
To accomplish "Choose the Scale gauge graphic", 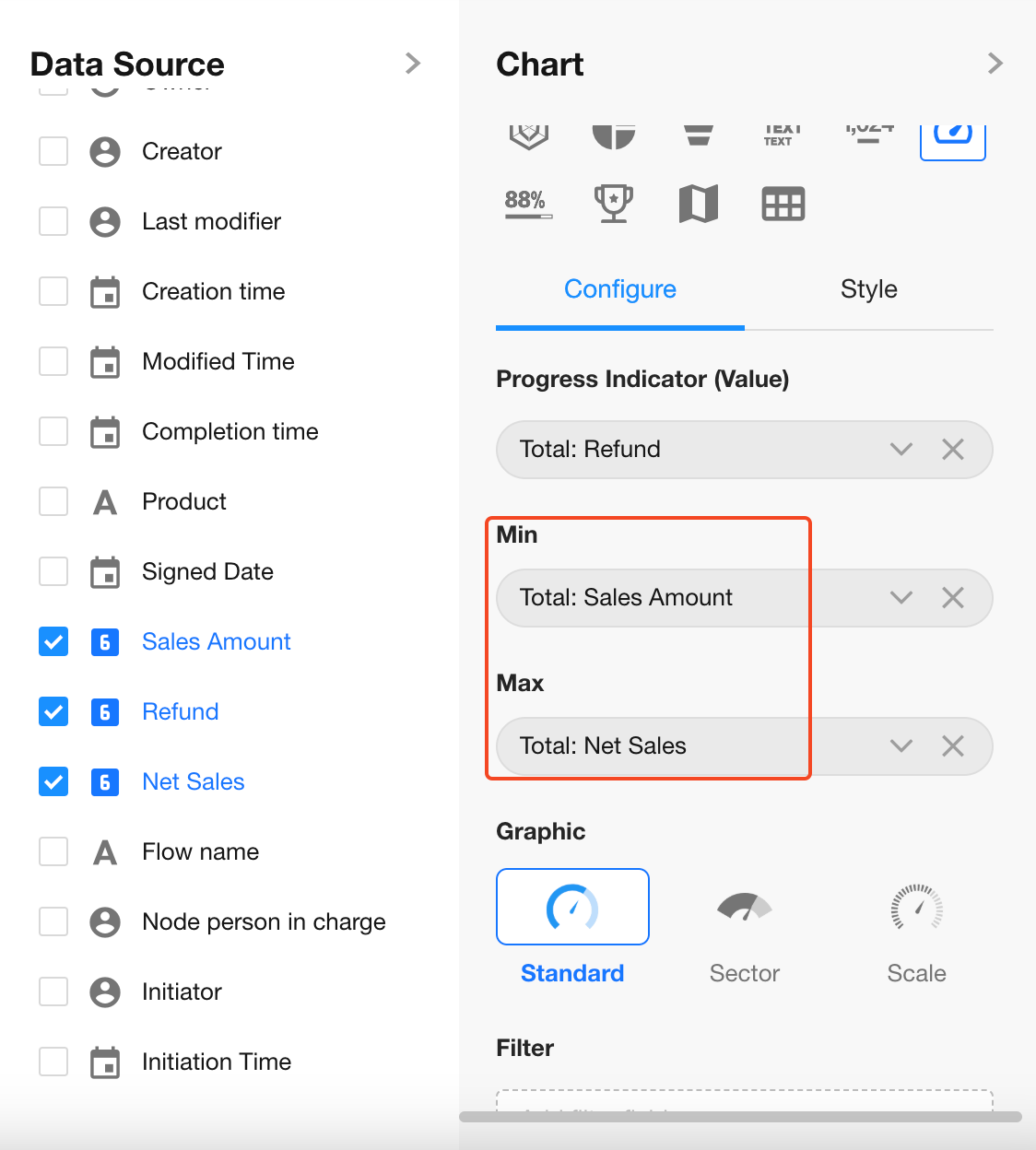I will (x=916, y=908).
